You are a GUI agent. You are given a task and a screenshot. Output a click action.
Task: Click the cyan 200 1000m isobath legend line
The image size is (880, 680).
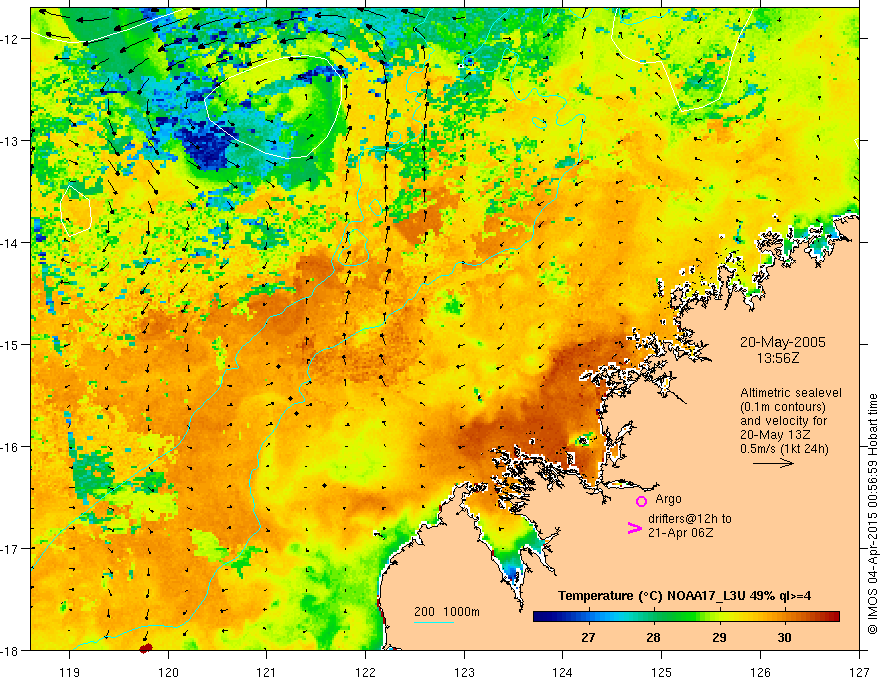[434, 622]
